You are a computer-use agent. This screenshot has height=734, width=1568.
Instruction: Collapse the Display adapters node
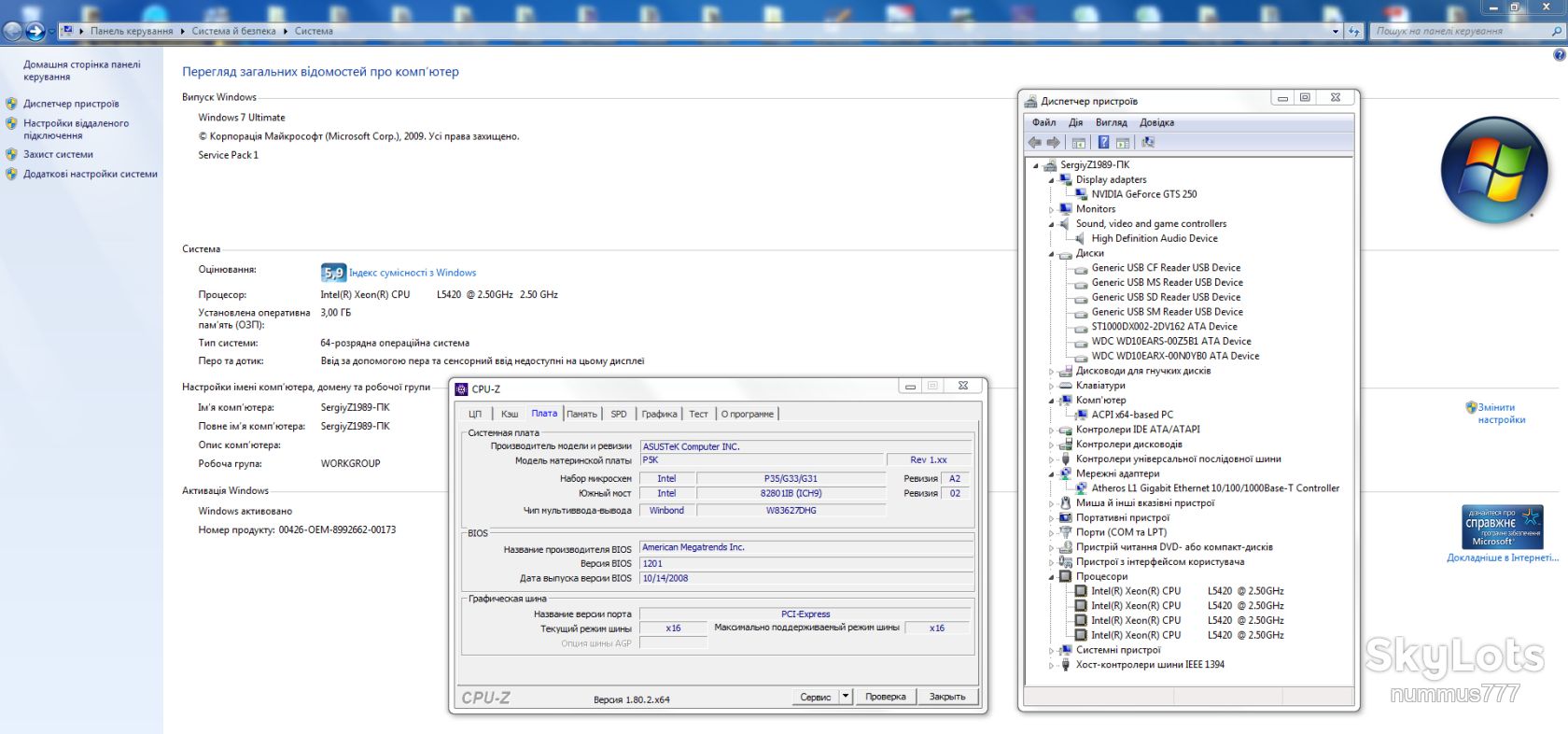coord(1051,180)
